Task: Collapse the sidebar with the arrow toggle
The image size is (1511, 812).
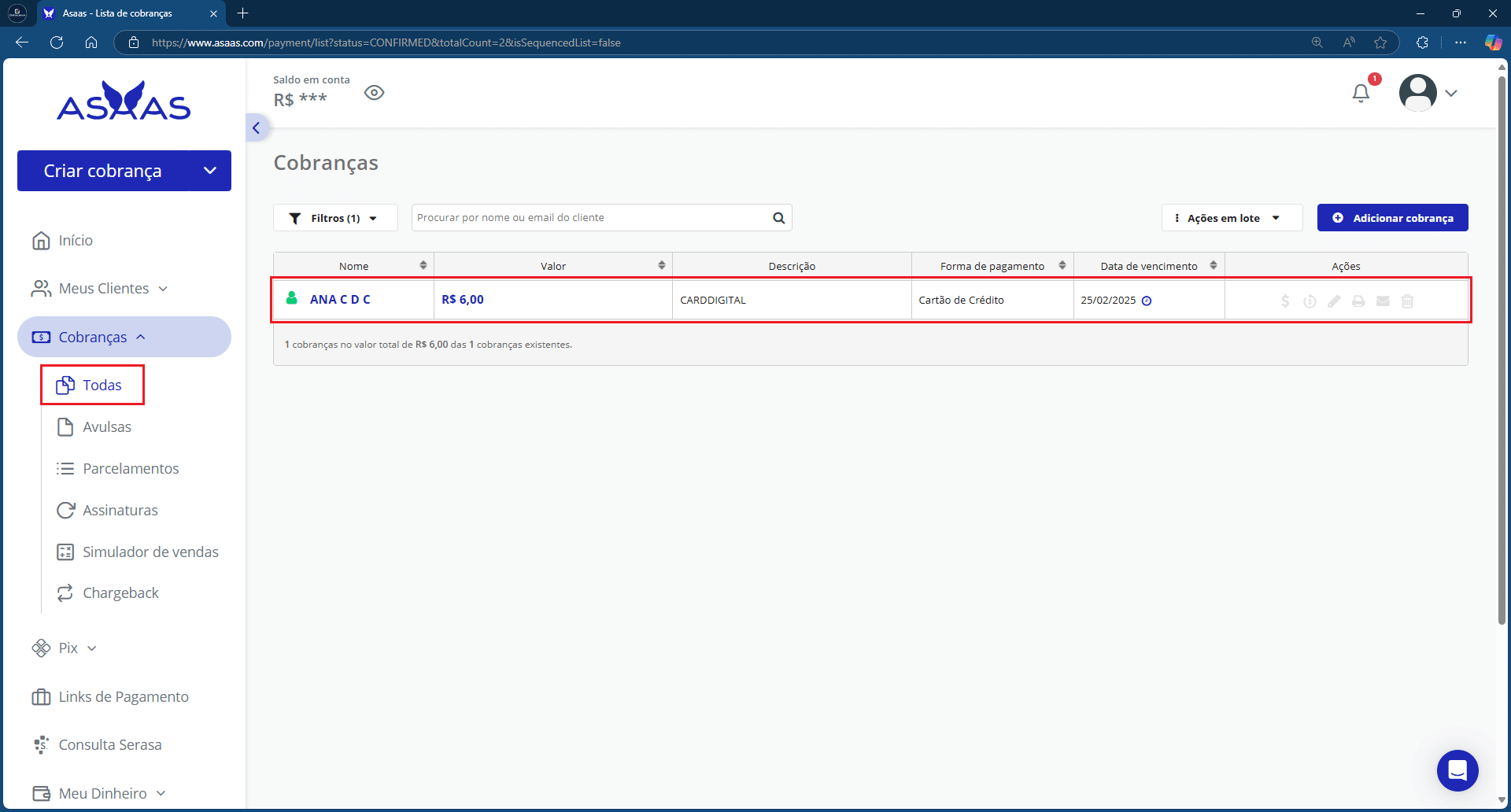Action: coord(257,127)
